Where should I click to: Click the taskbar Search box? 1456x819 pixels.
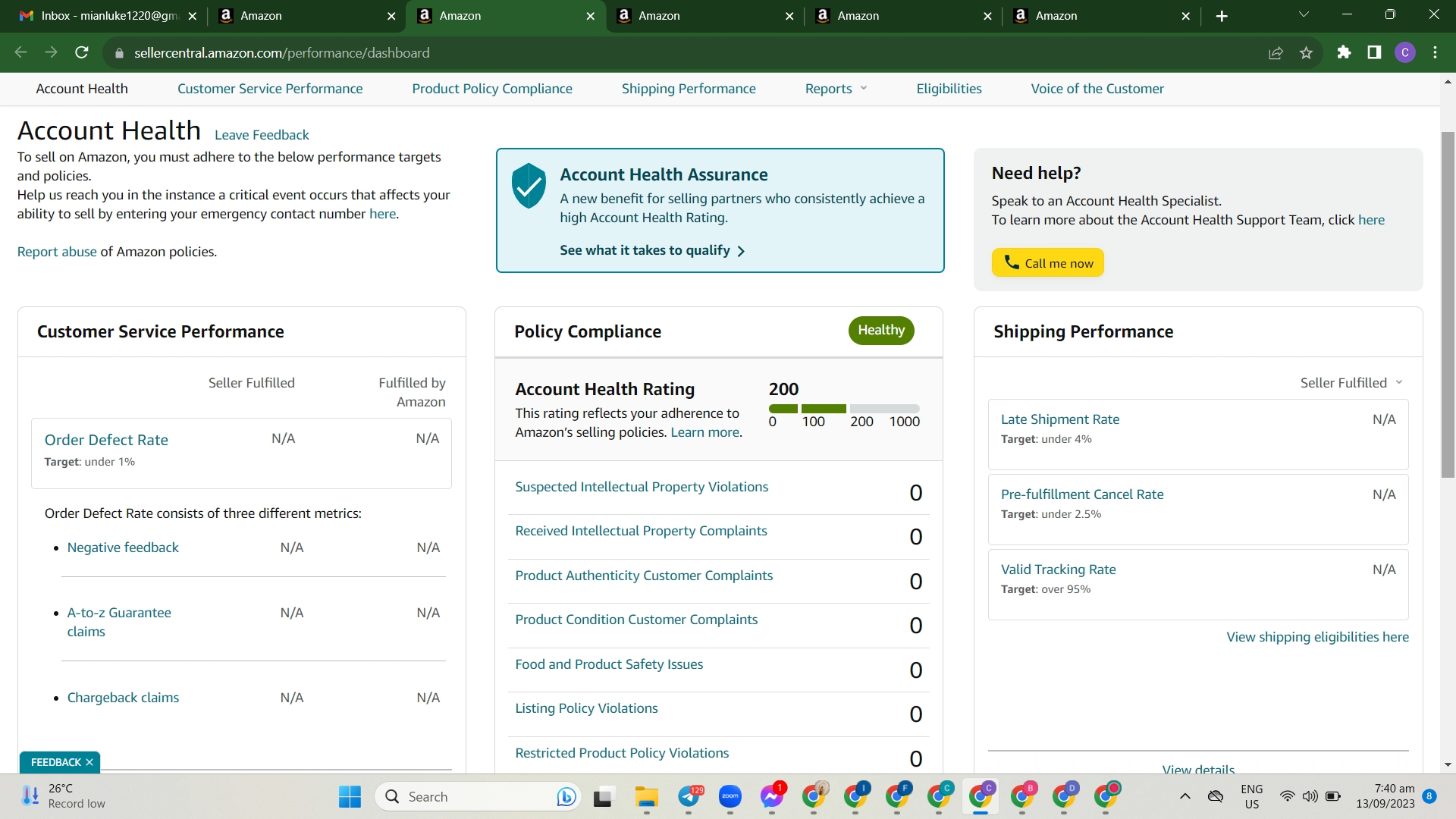coord(479,796)
